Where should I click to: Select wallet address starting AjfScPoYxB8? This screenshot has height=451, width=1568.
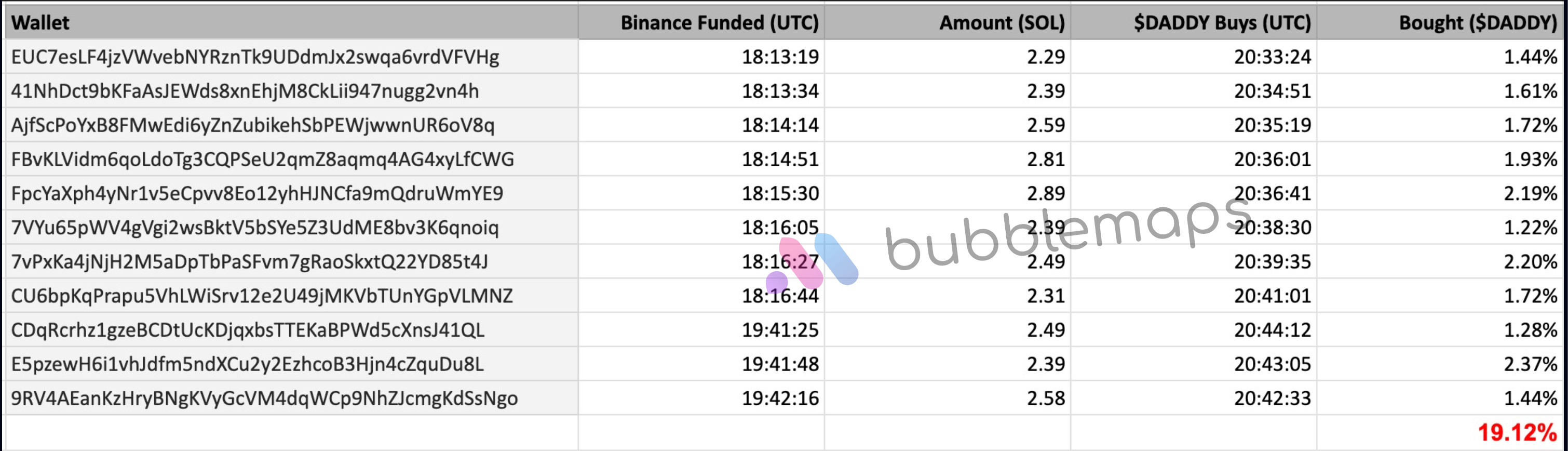pos(253,125)
